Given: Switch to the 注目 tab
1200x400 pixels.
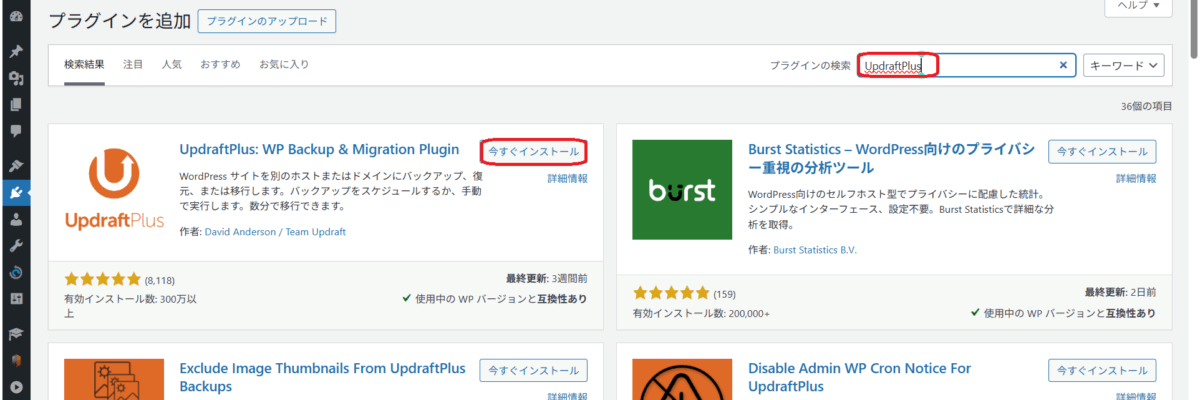Looking at the screenshot, I should click(x=133, y=64).
